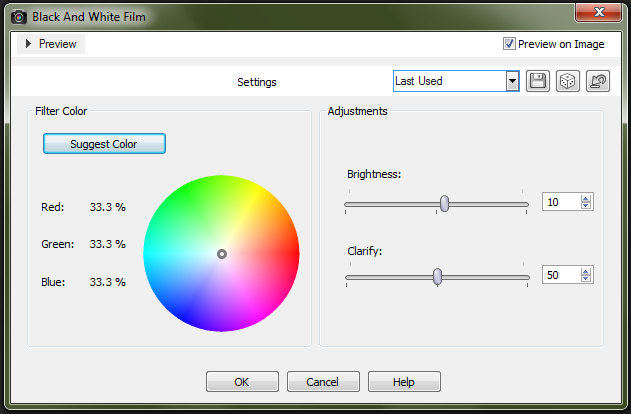Click the Help button
This screenshot has width=631, height=414.
[x=404, y=381]
